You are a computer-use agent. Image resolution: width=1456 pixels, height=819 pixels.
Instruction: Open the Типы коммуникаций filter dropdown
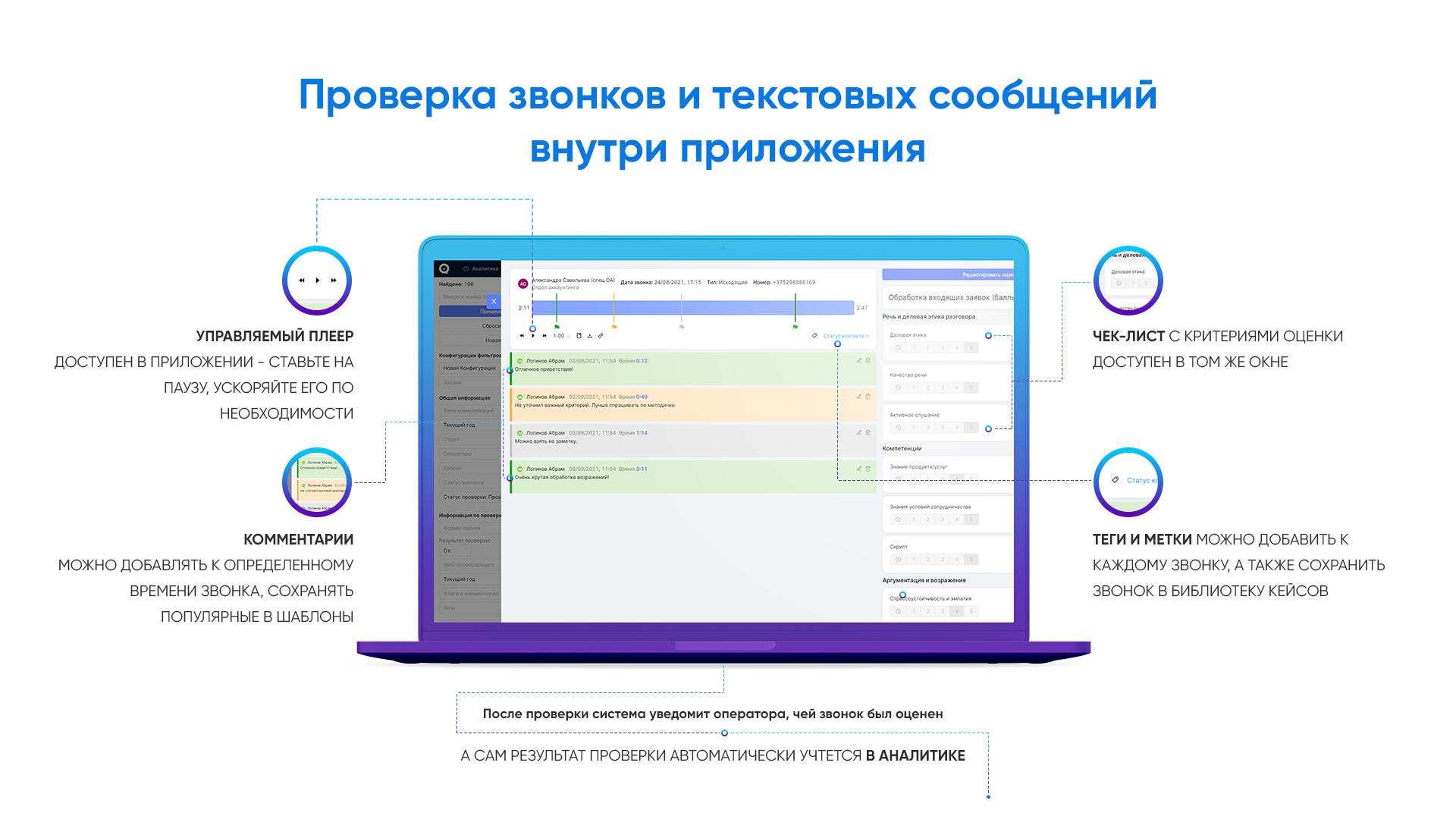tap(470, 410)
